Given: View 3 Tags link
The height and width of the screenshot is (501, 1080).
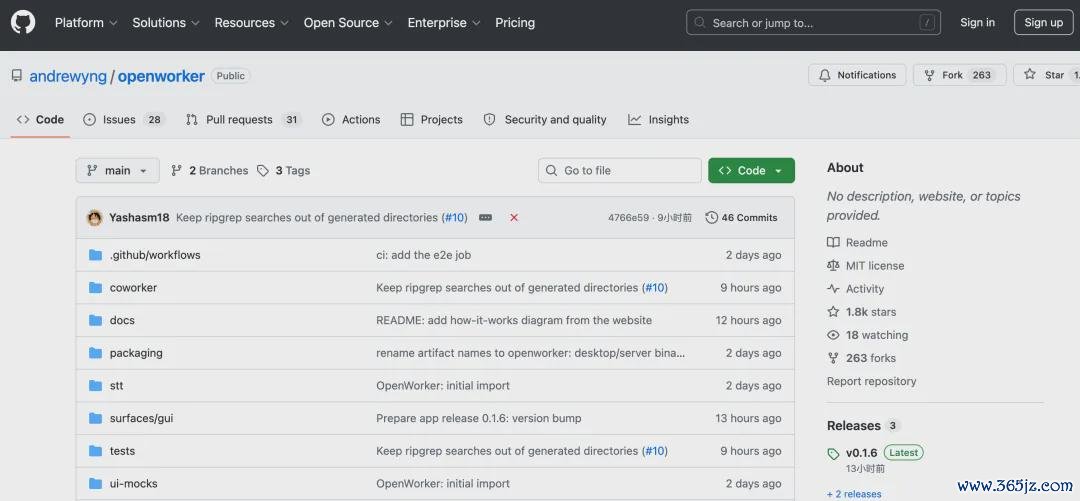Looking at the screenshot, I should click(283, 170).
